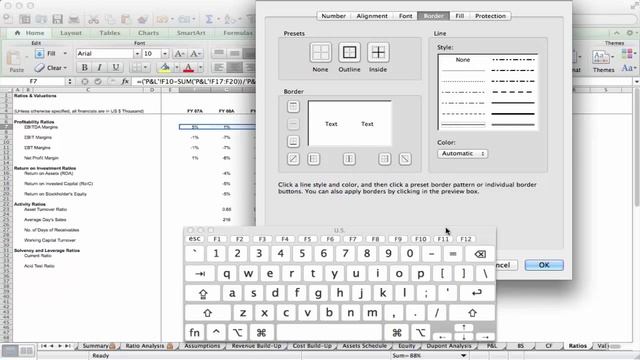Click the Print icon in toolbar
Image resolution: width=640 pixels, height=360 pixels.
point(74,19)
